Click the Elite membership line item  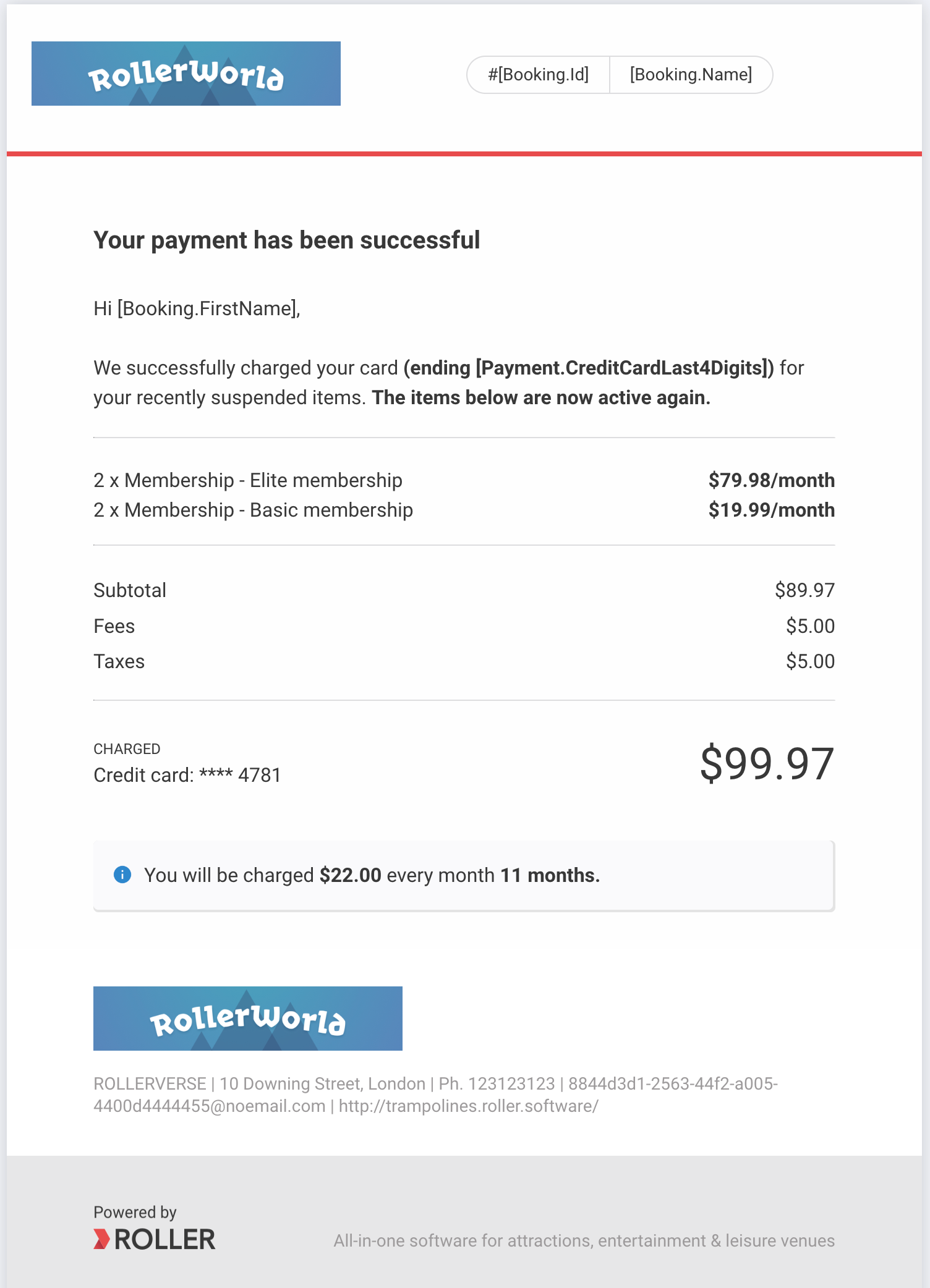click(248, 480)
